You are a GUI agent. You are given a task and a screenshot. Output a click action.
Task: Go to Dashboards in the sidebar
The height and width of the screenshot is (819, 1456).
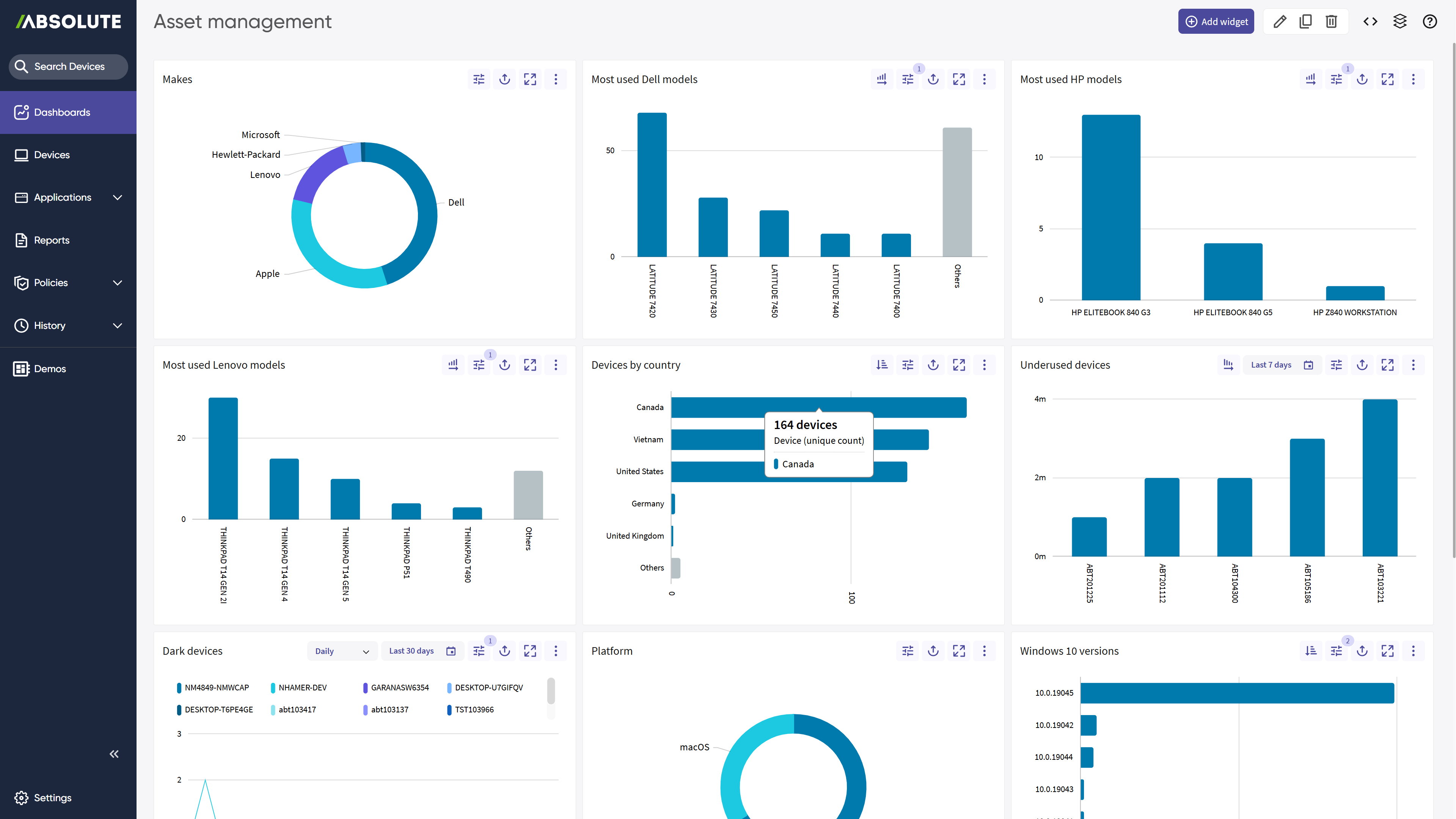coord(68,113)
